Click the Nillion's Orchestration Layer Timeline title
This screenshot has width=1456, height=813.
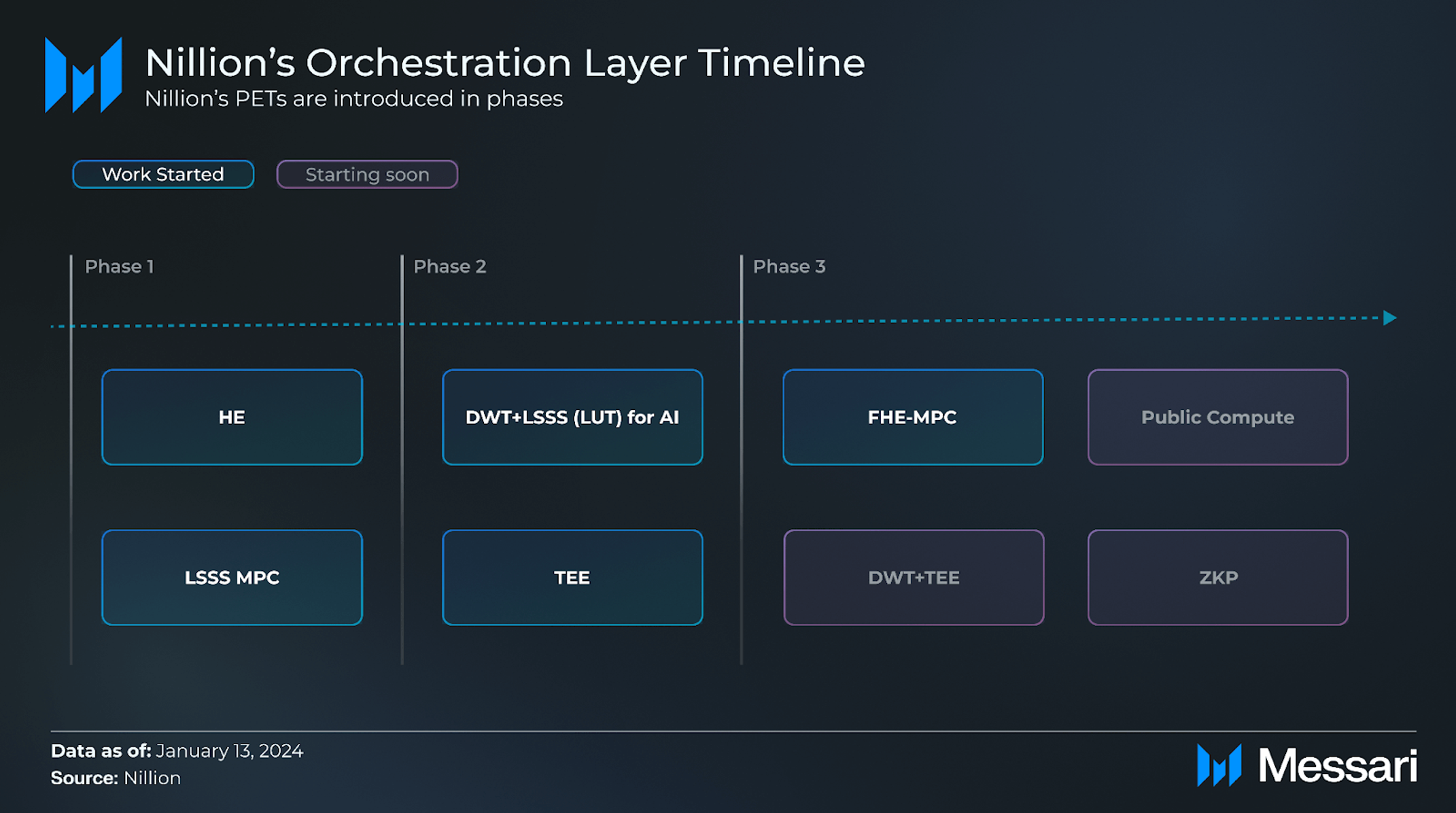pos(504,63)
